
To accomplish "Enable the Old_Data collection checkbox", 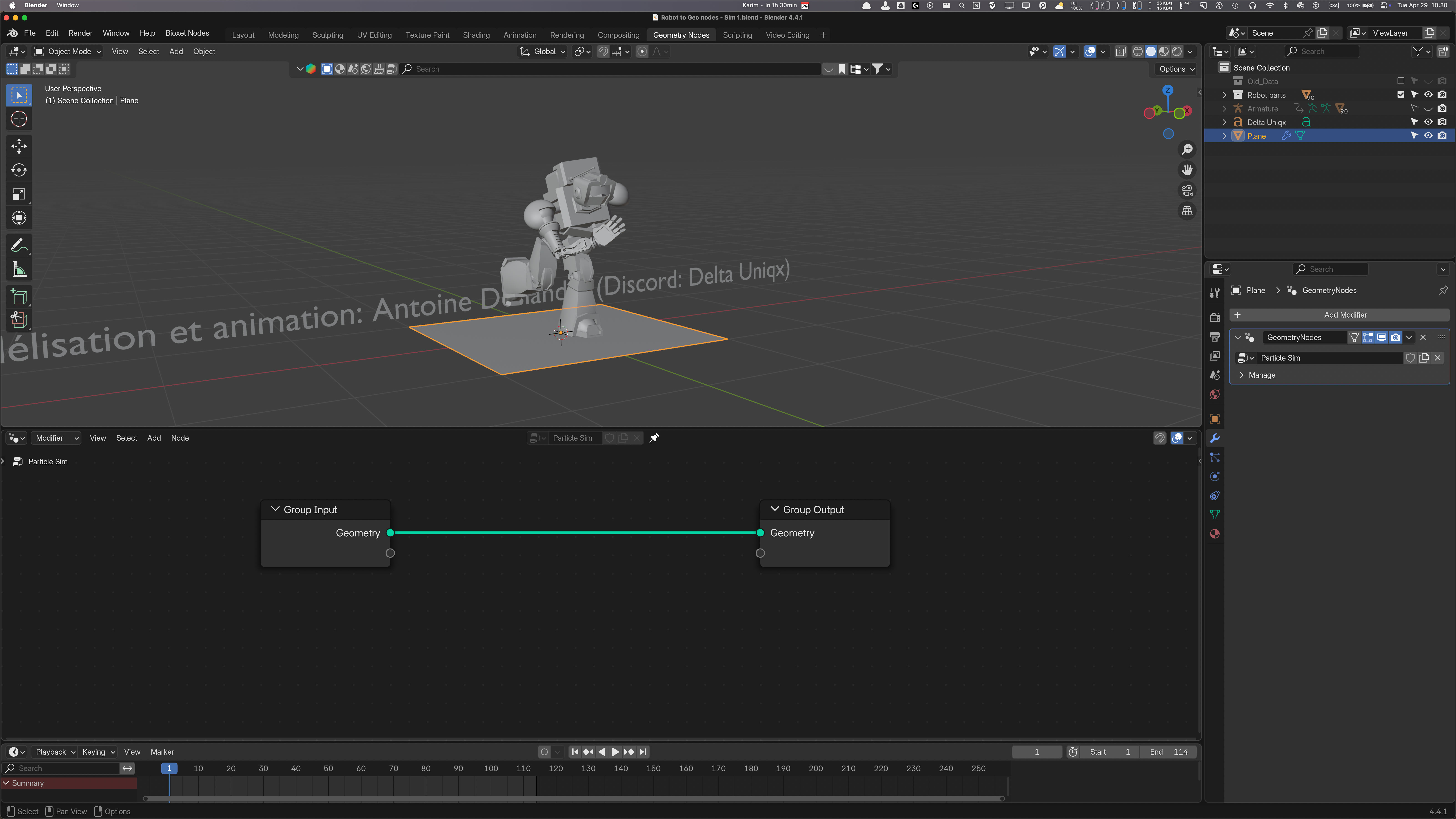I will tap(1401, 81).
